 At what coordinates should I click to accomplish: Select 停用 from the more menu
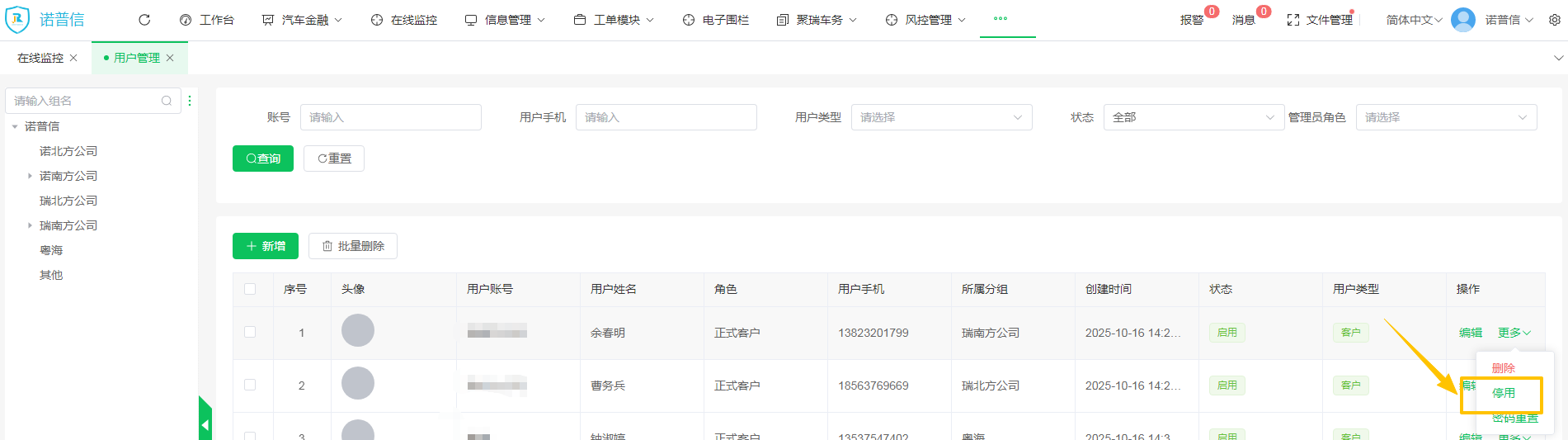point(1503,393)
